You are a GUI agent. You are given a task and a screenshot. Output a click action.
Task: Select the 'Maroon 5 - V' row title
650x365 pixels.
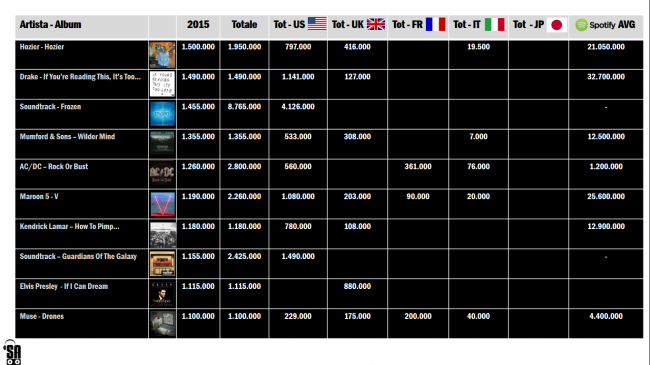(x=39, y=196)
